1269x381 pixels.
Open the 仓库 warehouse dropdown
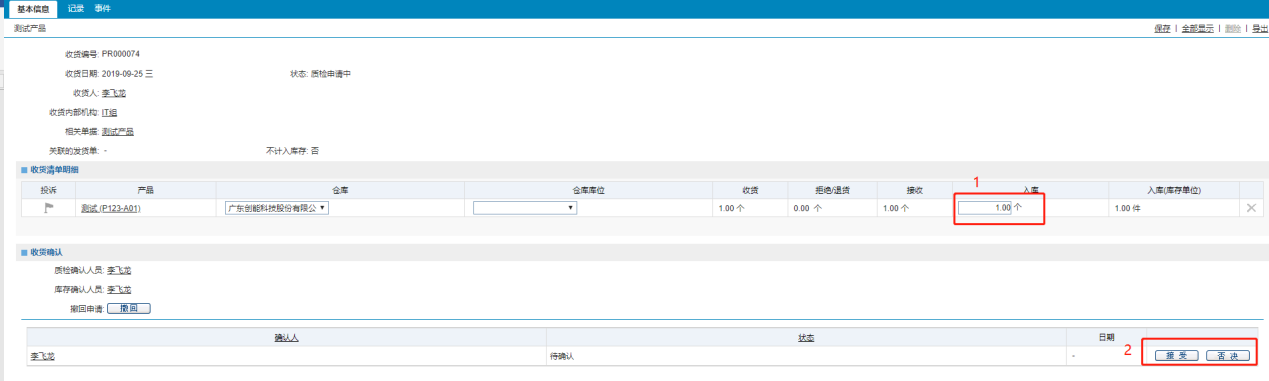(x=277, y=208)
